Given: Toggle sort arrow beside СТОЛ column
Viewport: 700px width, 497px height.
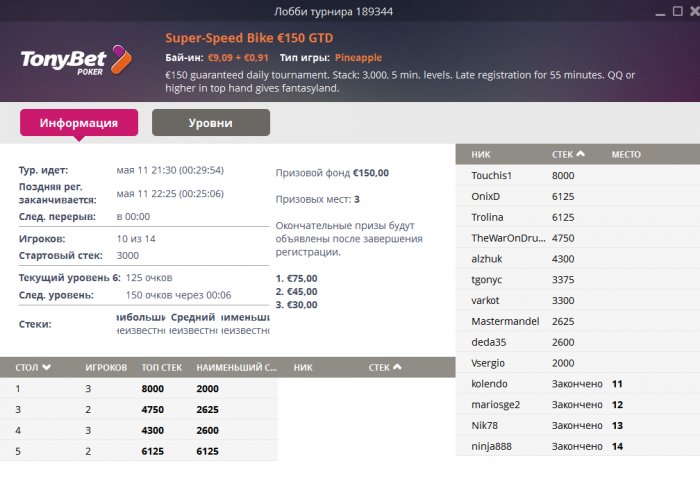Looking at the screenshot, I should click(x=47, y=367).
